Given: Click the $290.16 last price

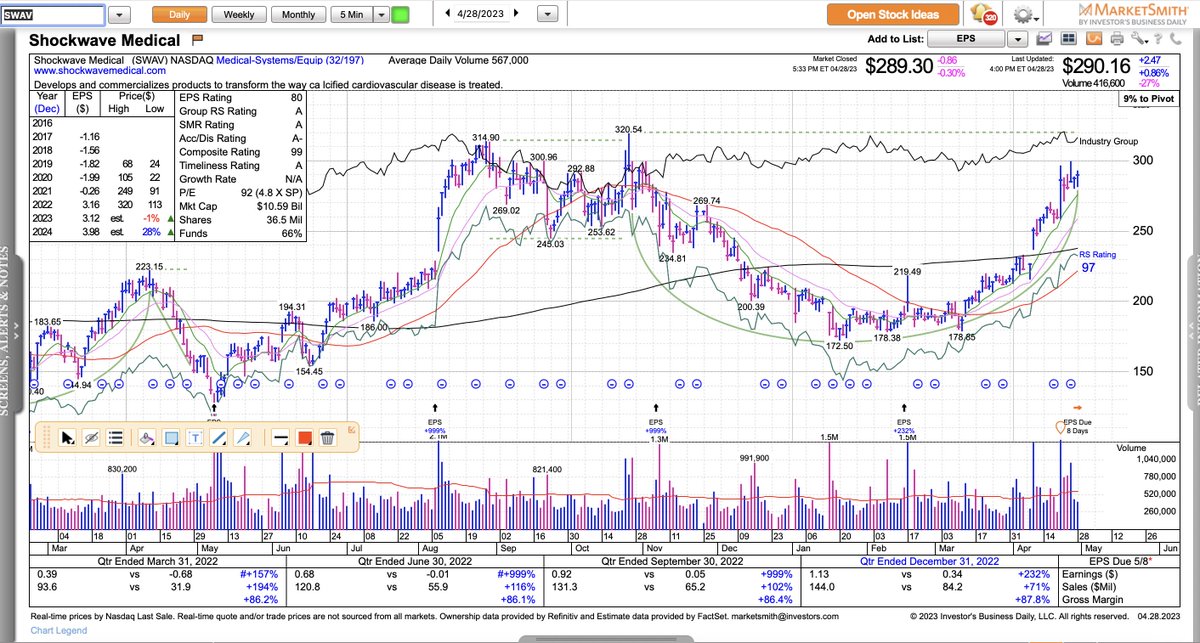Looking at the screenshot, I should pyautogui.click(x=1098, y=66).
